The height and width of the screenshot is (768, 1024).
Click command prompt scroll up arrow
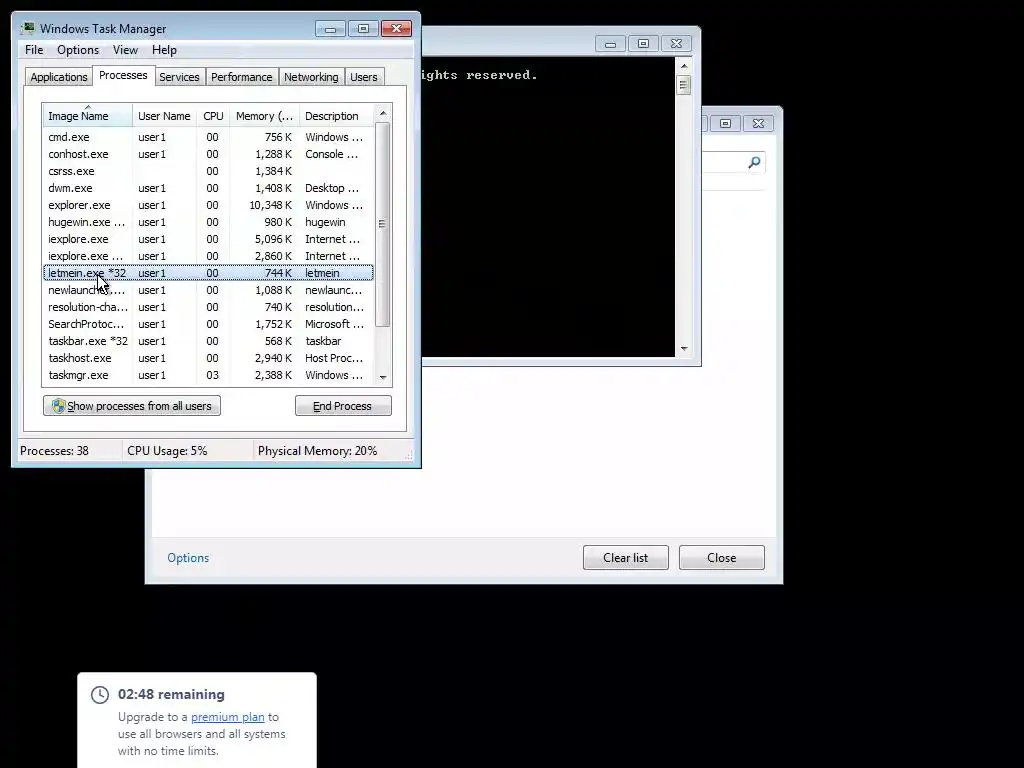684,66
